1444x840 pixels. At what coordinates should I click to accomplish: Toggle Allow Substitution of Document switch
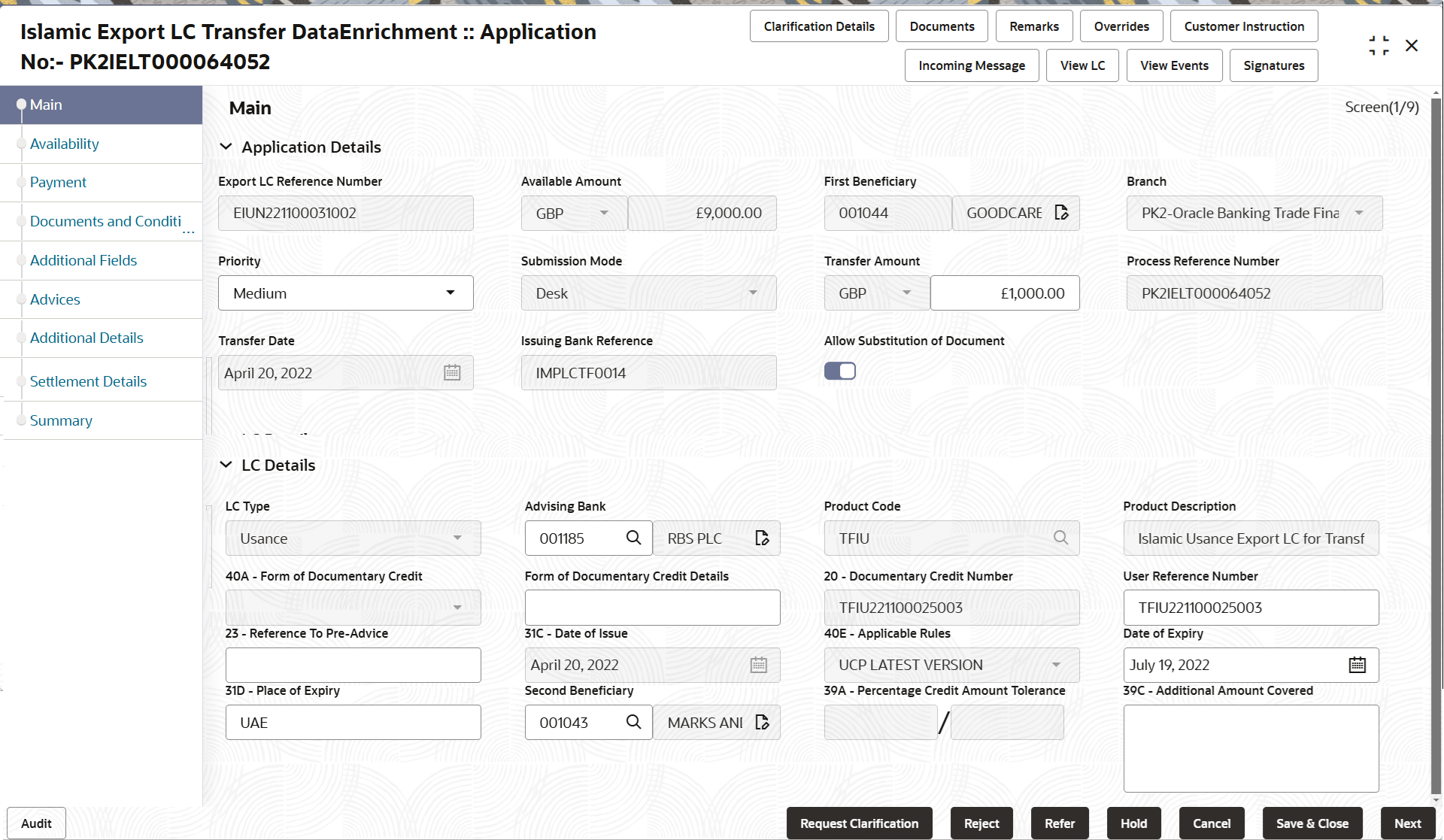click(x=839, y=371)
